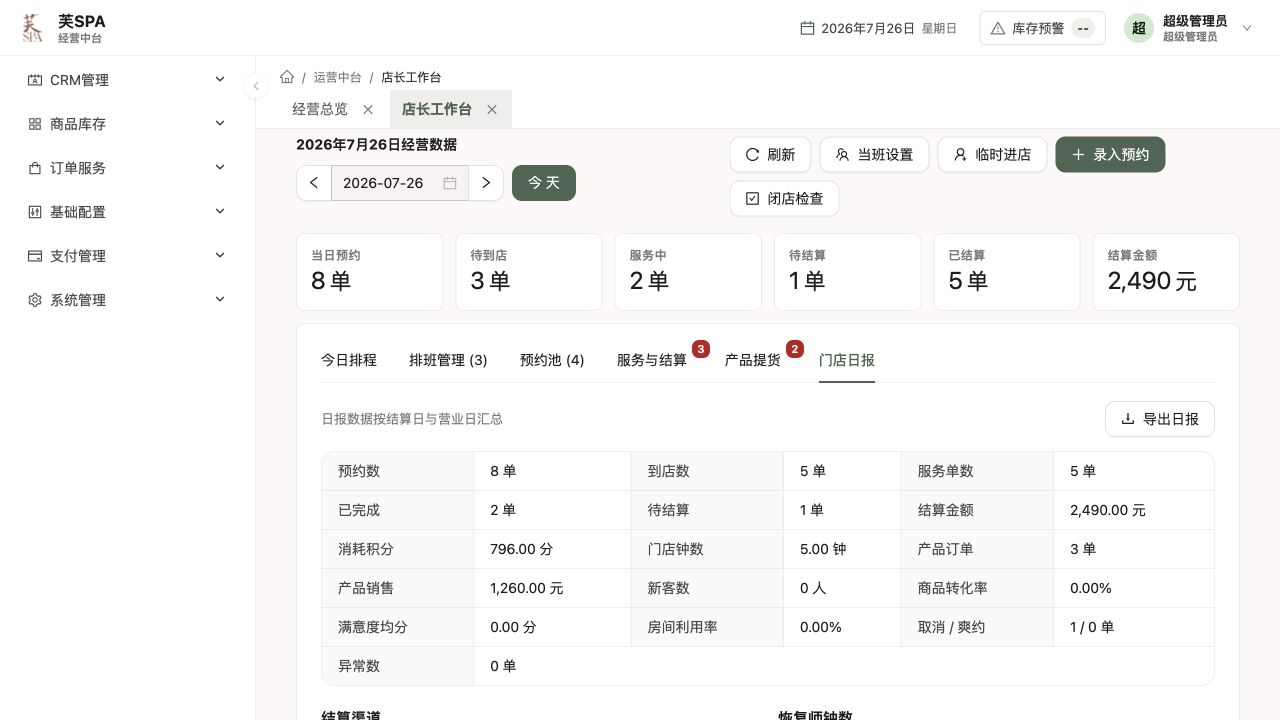Expand the 商品库存 menu chevron
Screen dimensions: 1280x720
coord(220,123)
